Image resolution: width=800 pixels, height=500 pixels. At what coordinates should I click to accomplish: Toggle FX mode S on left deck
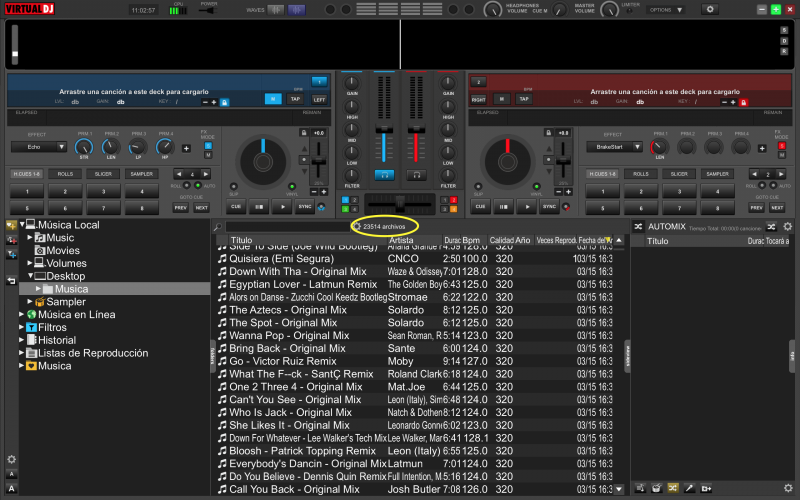pyautogui.click(x=208, y=146)
